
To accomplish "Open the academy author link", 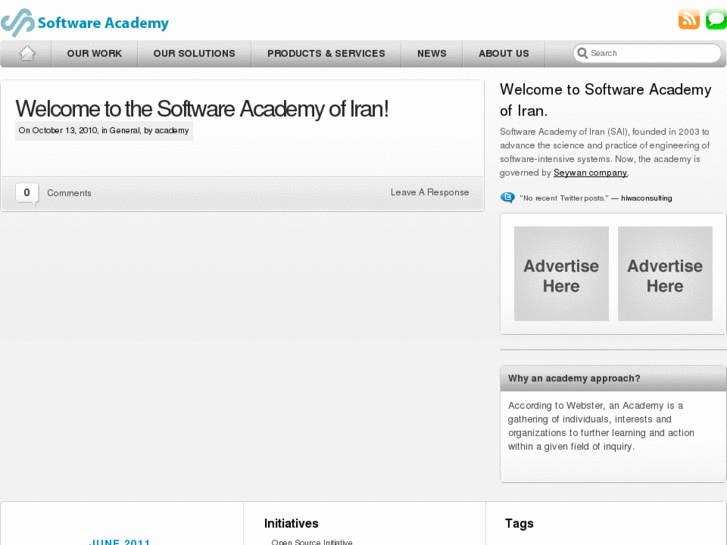I will tap(172, 130).
